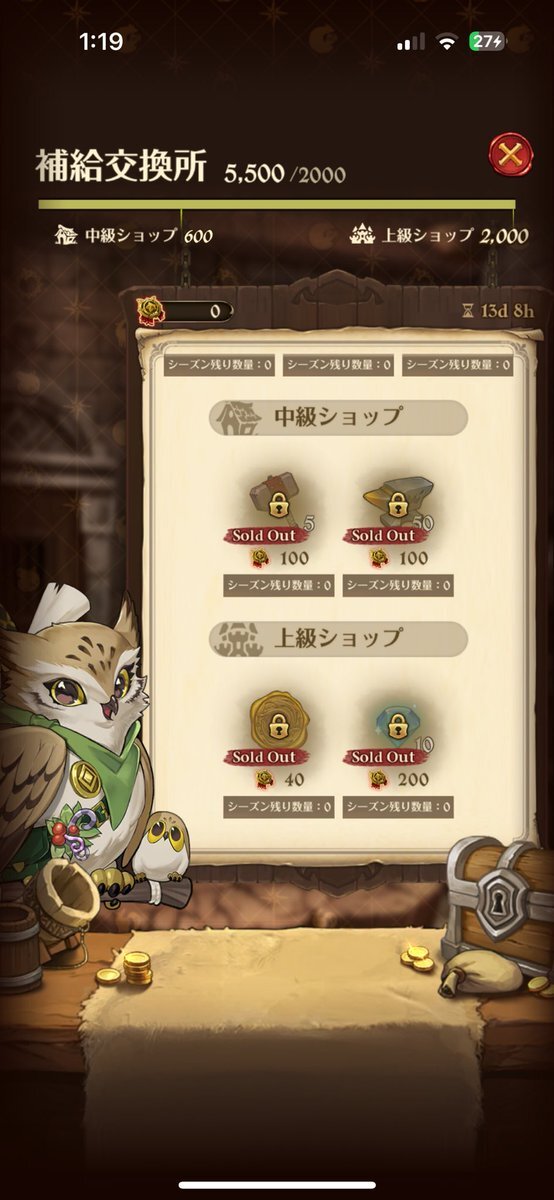The width and height of the screenshot is (554, 1200).
Task: Close the supply exchange with the red X
Action: click(x=510, y=155)
